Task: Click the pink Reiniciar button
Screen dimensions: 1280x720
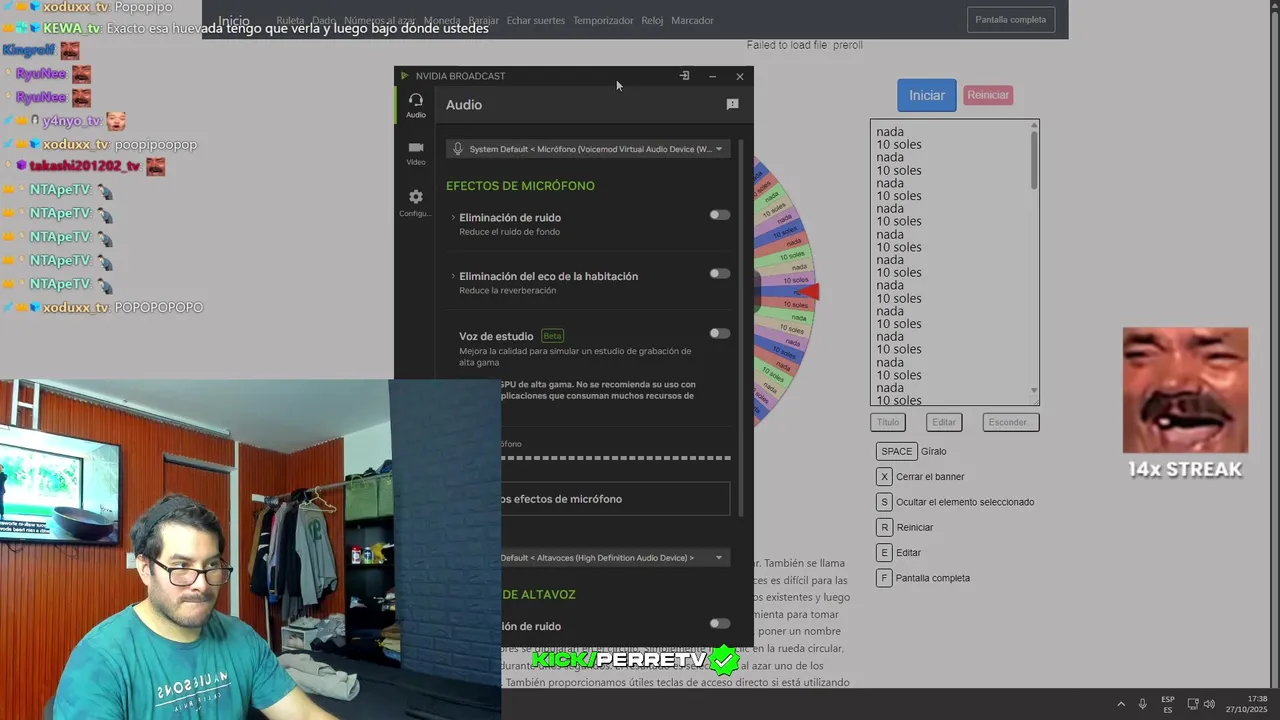Action: coord(988,95)
